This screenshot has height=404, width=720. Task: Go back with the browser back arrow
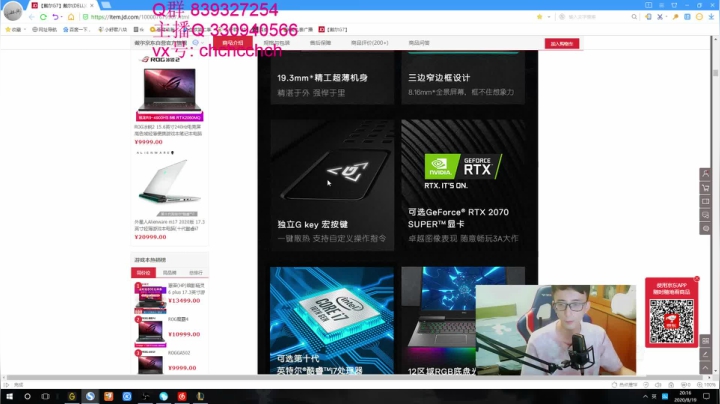click(31, 17)
